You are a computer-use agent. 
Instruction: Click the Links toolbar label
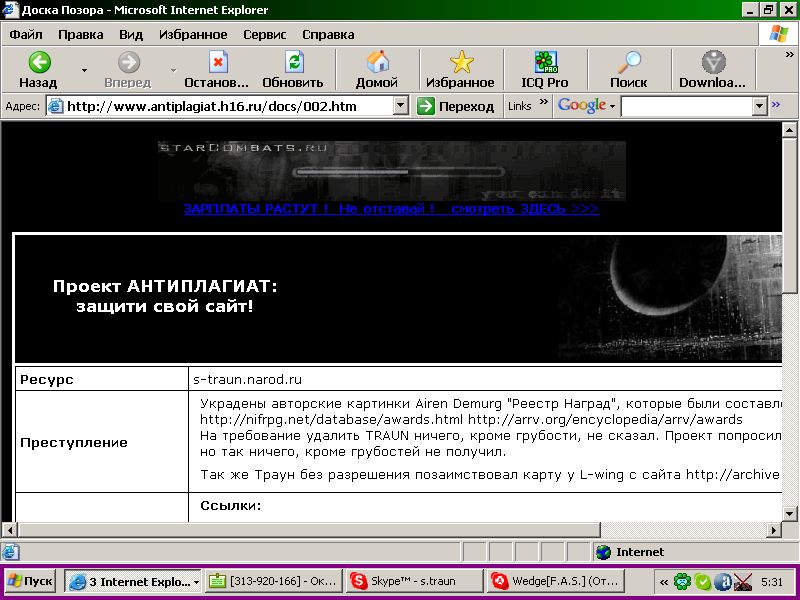(519, 106)
